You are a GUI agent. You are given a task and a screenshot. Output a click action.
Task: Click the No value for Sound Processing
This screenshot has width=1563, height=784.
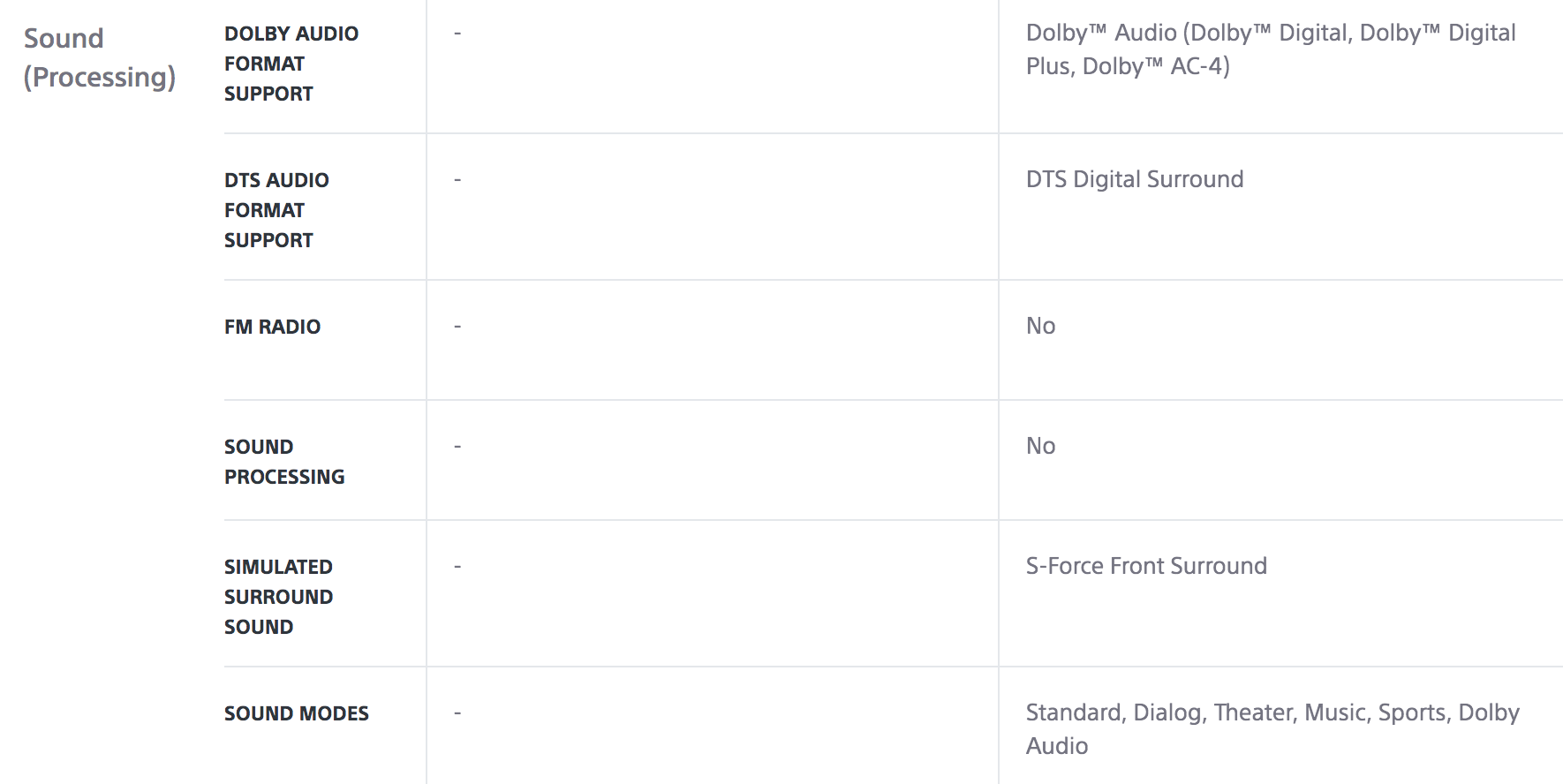pos(1041,446)
